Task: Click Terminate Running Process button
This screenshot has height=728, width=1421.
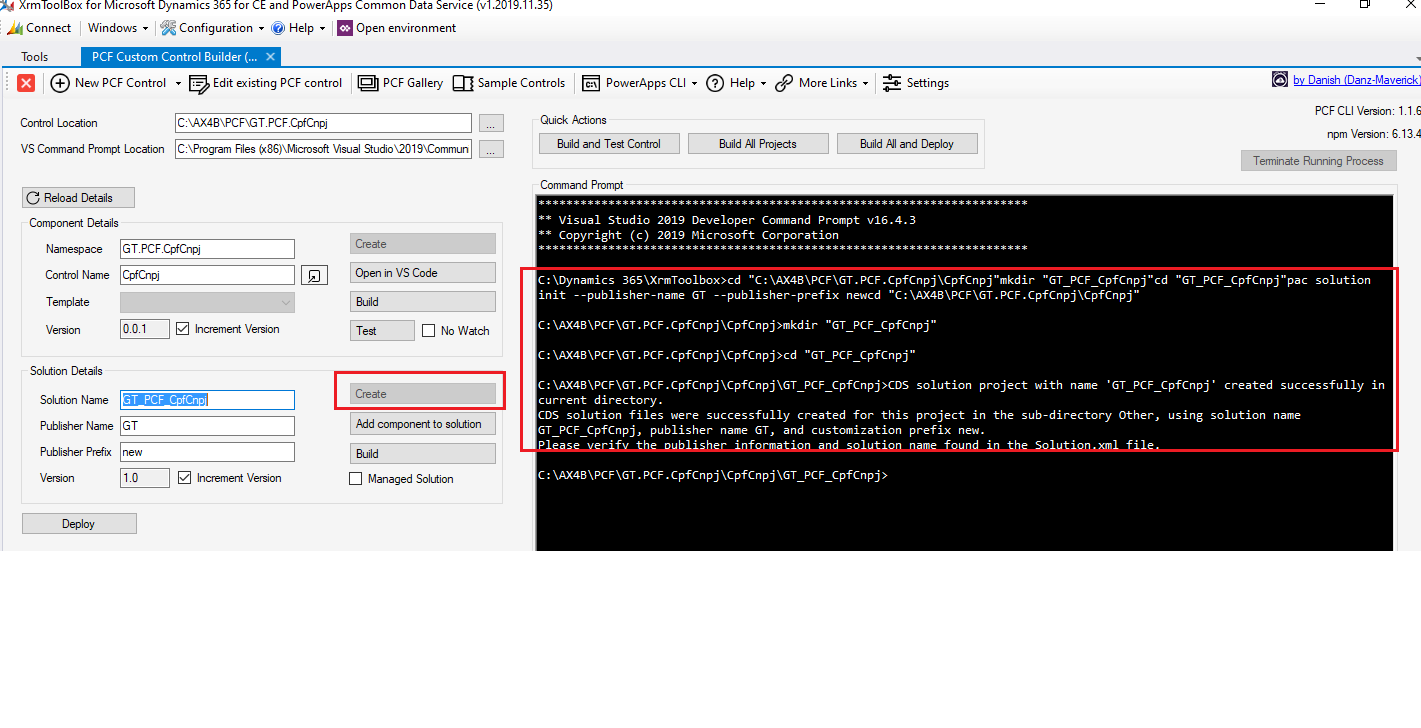Action: [1318, 161]
